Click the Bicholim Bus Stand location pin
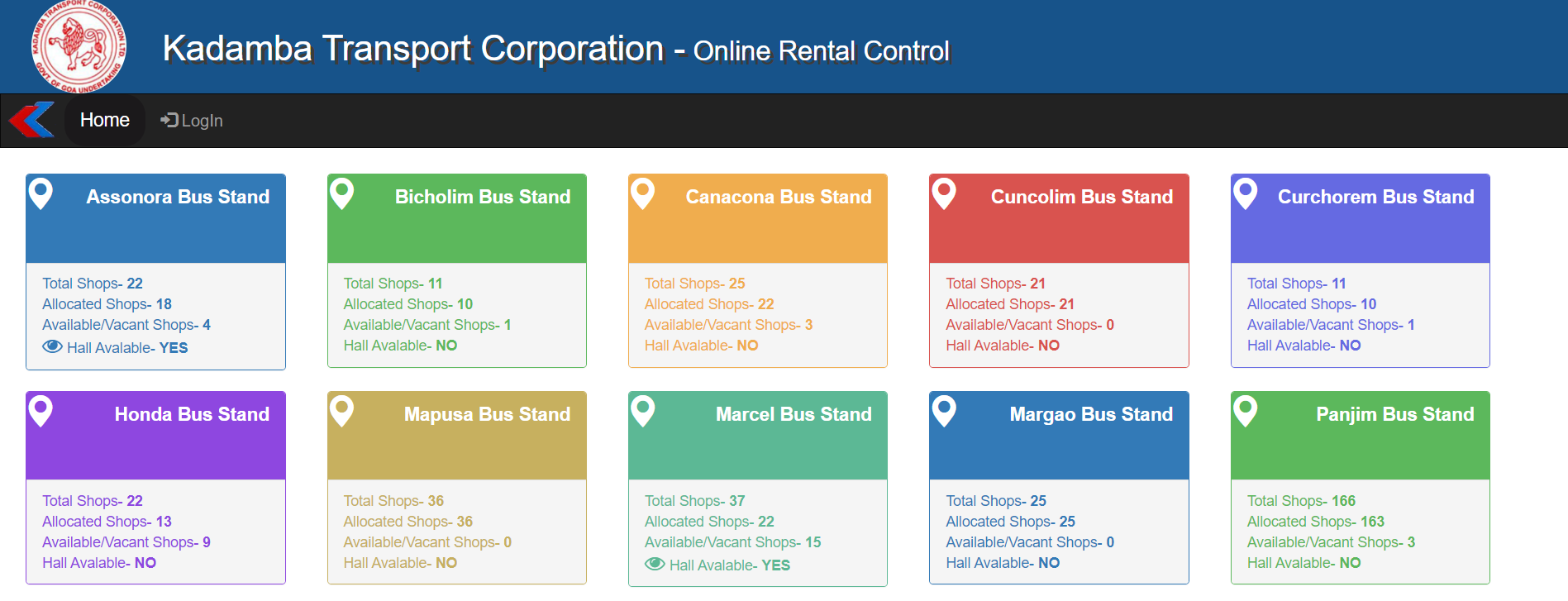 pos(341,194)
